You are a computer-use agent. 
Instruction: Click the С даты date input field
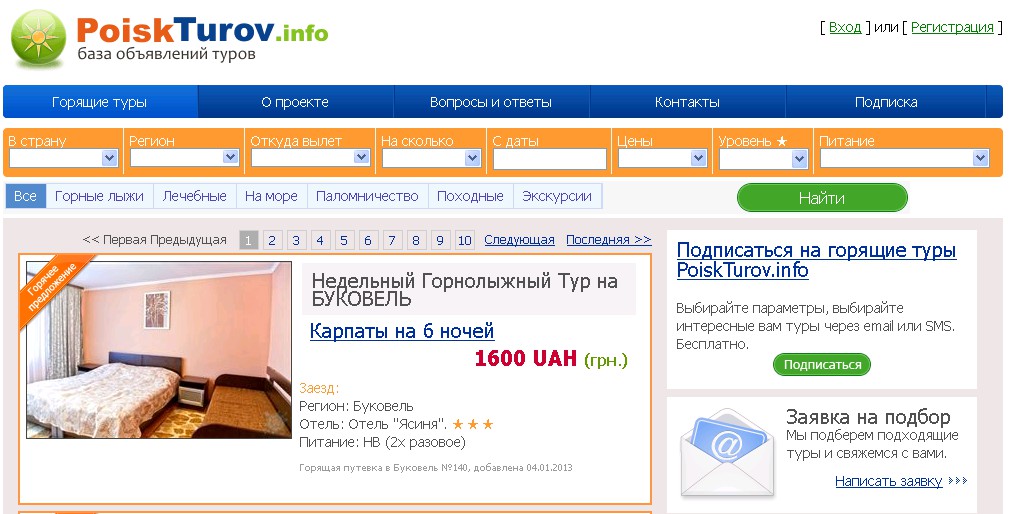pyautogui.click(x=550, y=159)
